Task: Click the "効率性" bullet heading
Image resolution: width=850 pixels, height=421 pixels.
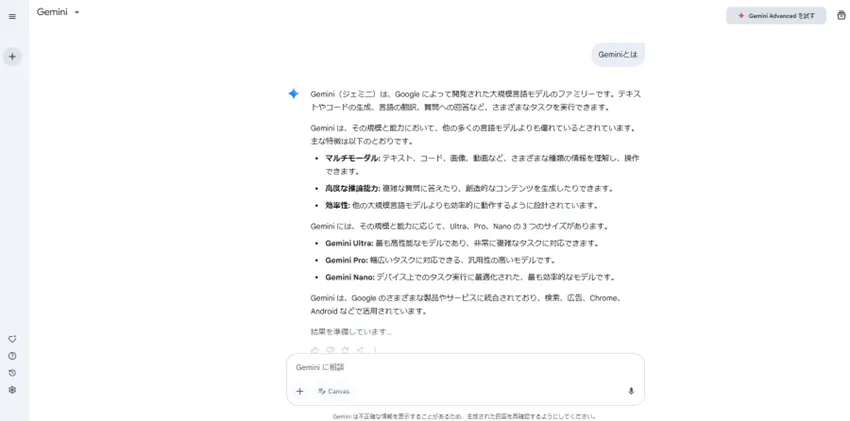Action: tap(337, 205)
